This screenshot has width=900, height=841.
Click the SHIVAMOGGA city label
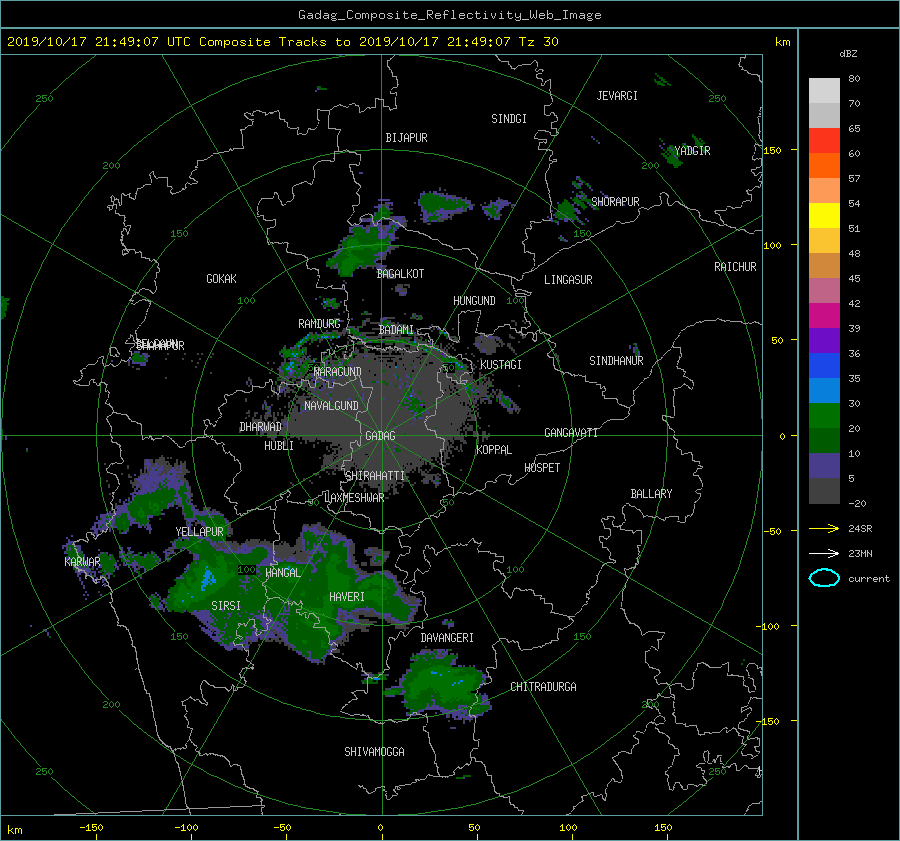pyautogui.click(x=374, y=751)
